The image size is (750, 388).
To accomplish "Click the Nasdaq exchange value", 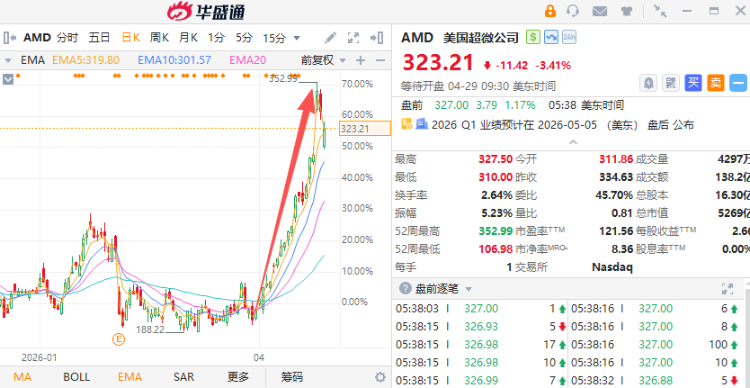I will tap(612, 267).
